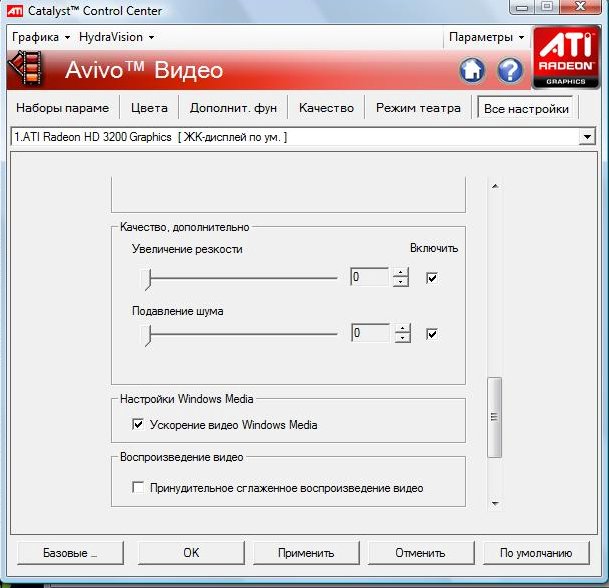Image resolution: width=609 pixels, height=588 pixels.
Task: Click the Увеличение резкости value field
Action: (369, 277)
